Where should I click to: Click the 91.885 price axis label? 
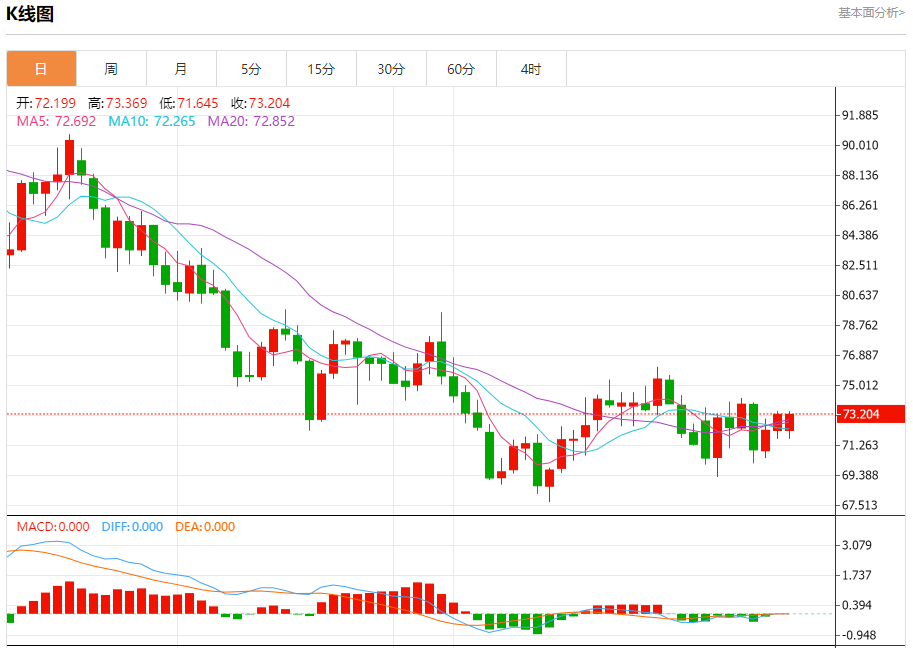[x=860, y=115]
